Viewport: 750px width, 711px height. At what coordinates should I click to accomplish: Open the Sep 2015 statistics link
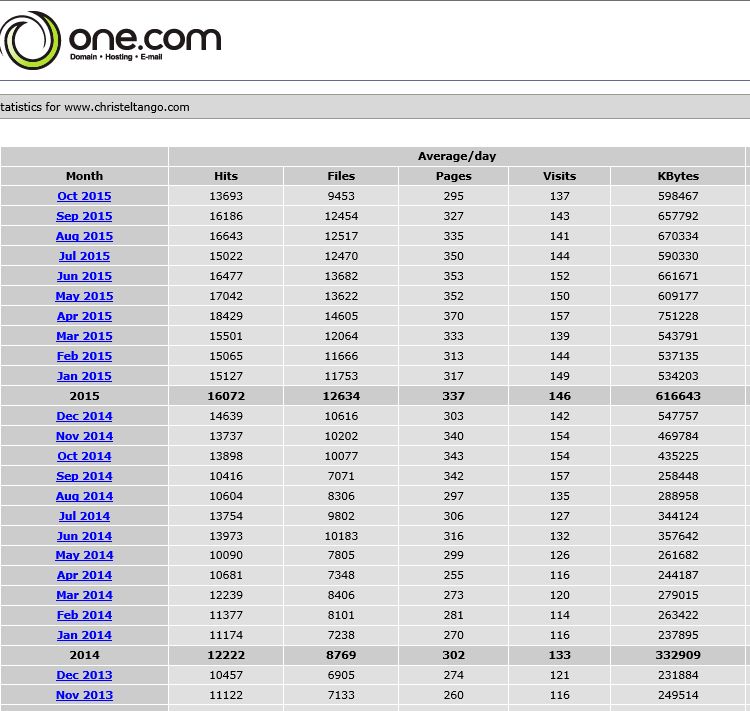(84, 216)
